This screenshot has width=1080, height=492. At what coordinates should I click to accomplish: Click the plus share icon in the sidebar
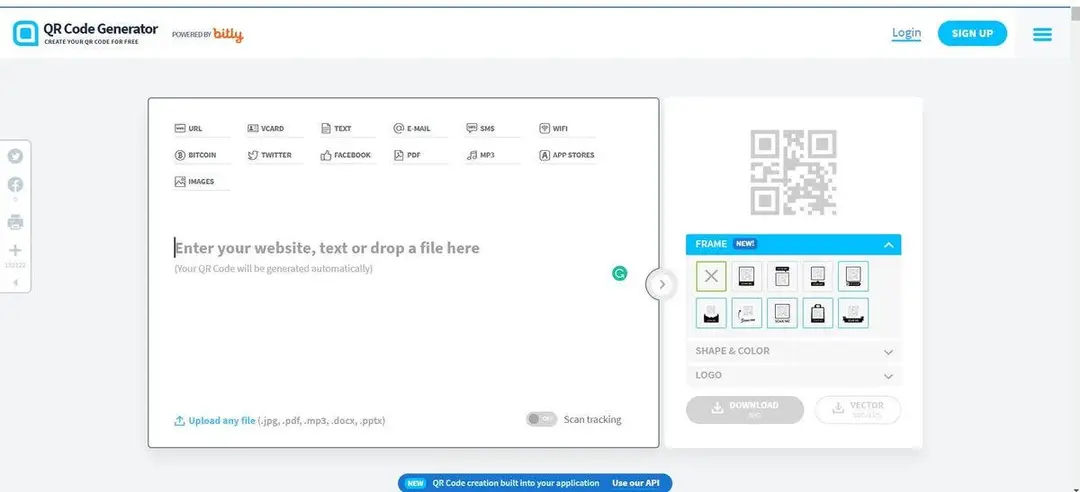(15, 251)
